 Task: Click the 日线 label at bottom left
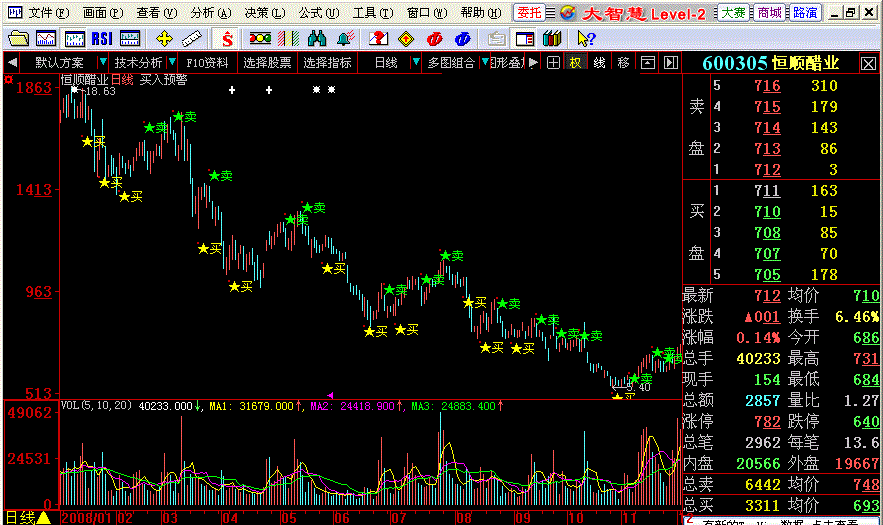(20, 517)
